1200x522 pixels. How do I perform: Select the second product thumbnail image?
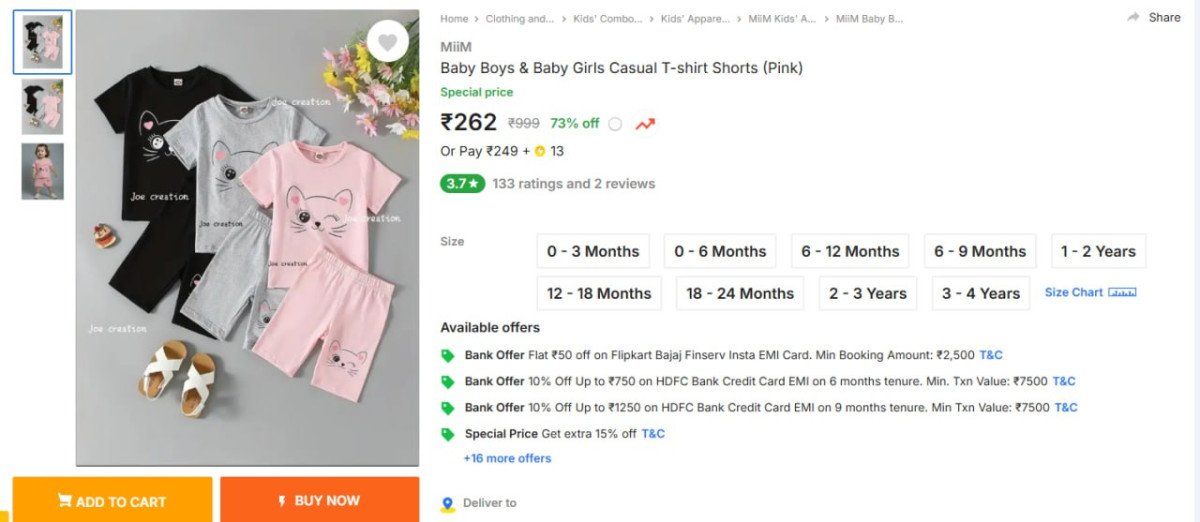tap(42, 107)
